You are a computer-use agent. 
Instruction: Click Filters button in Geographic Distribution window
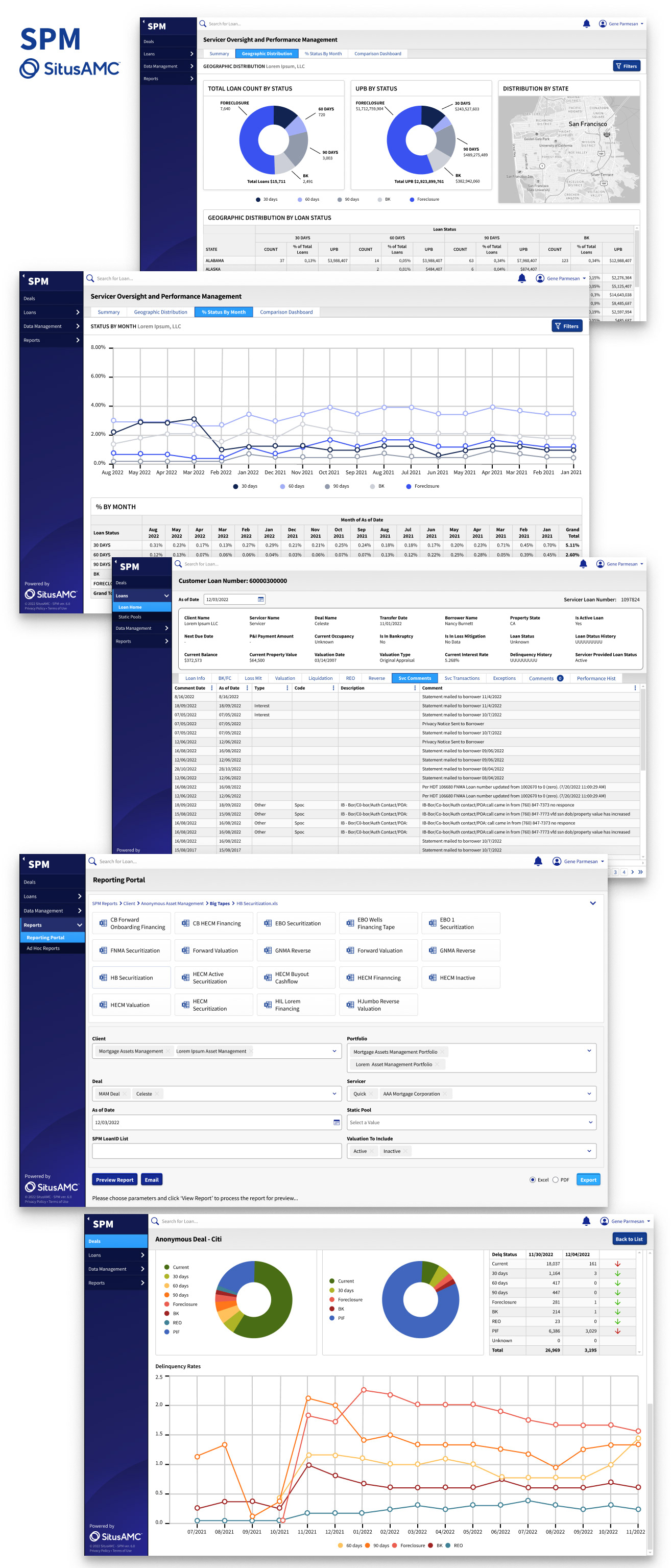pyautogui.click(x=626, y=66)
